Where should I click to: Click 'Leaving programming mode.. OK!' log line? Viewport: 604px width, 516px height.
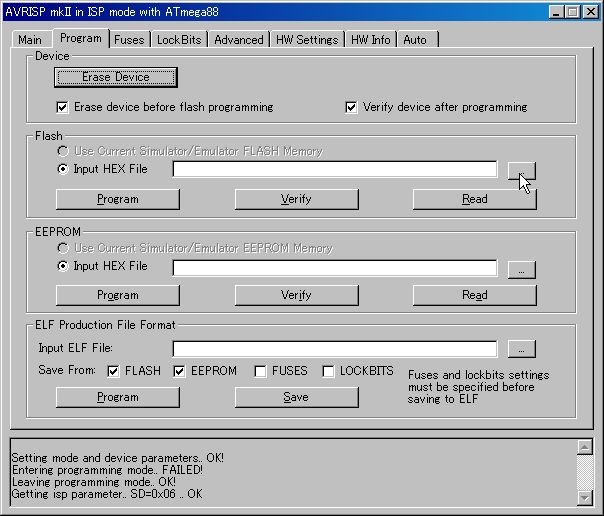coord(94,482)
